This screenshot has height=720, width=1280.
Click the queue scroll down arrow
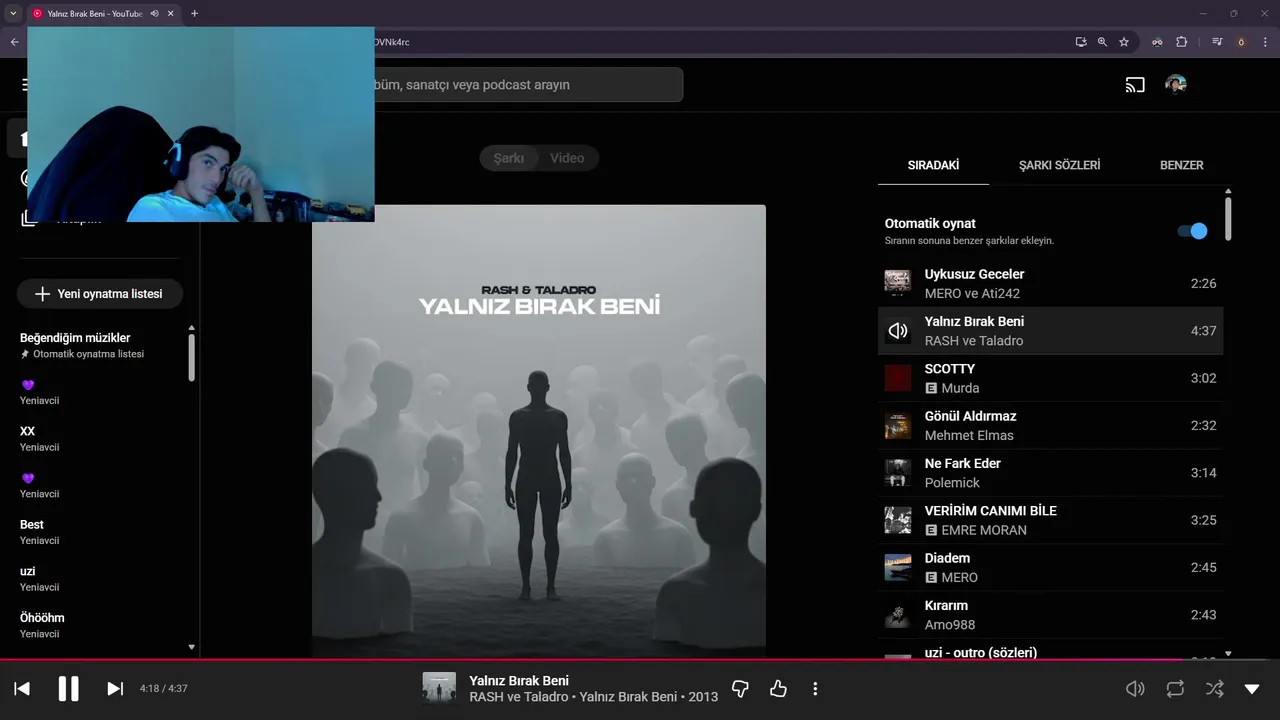pos(1228,654)
